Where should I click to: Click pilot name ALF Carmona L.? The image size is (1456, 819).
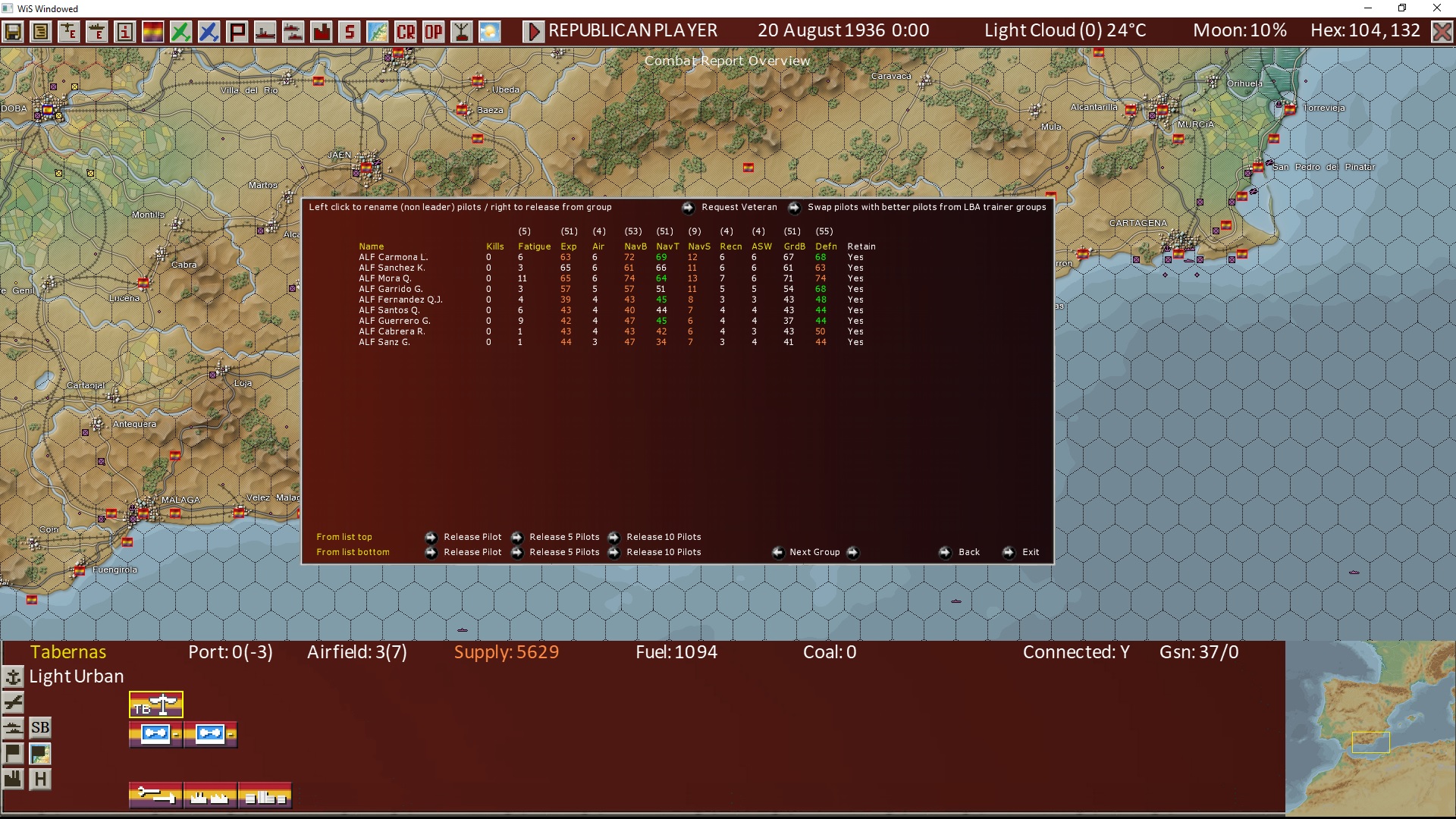pyautogui.click(x=393, y=257)
